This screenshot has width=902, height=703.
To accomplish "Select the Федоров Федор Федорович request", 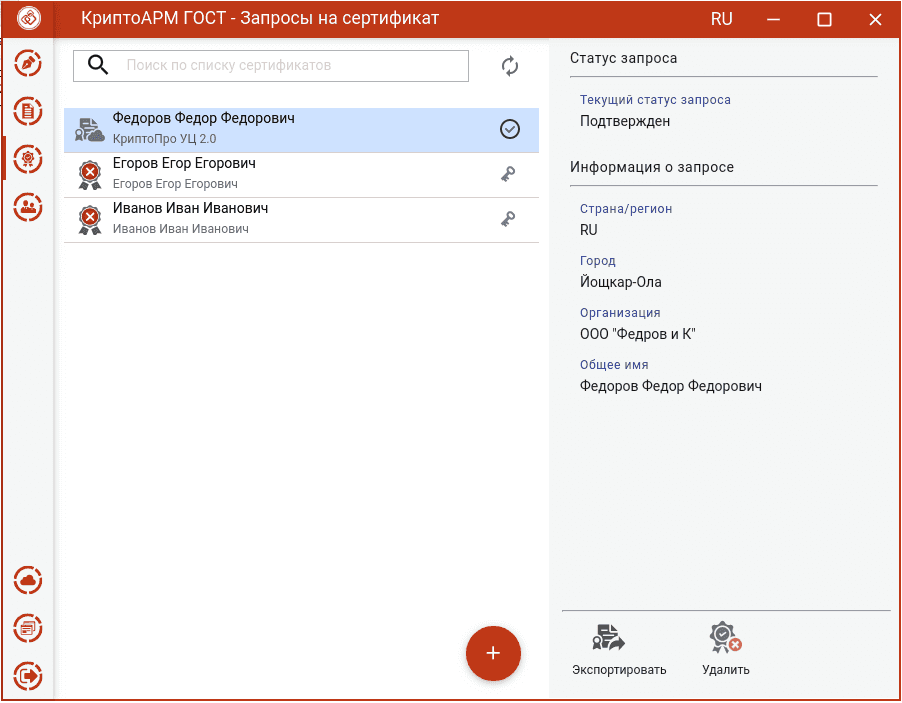I will (x=301, y=130).
